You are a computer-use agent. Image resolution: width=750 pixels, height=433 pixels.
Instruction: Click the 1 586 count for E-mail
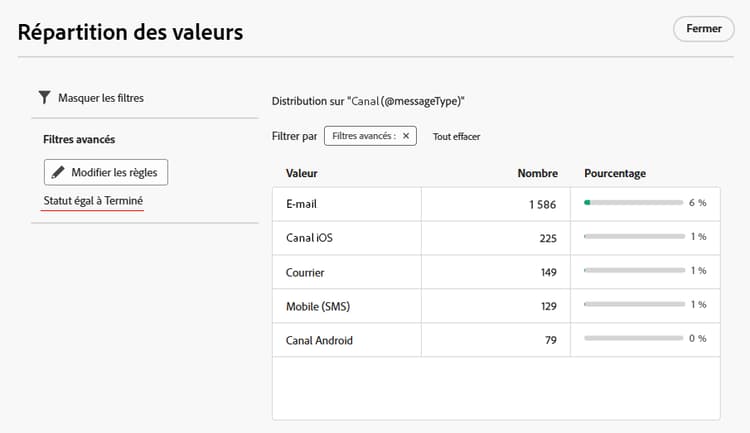[543, 203]
